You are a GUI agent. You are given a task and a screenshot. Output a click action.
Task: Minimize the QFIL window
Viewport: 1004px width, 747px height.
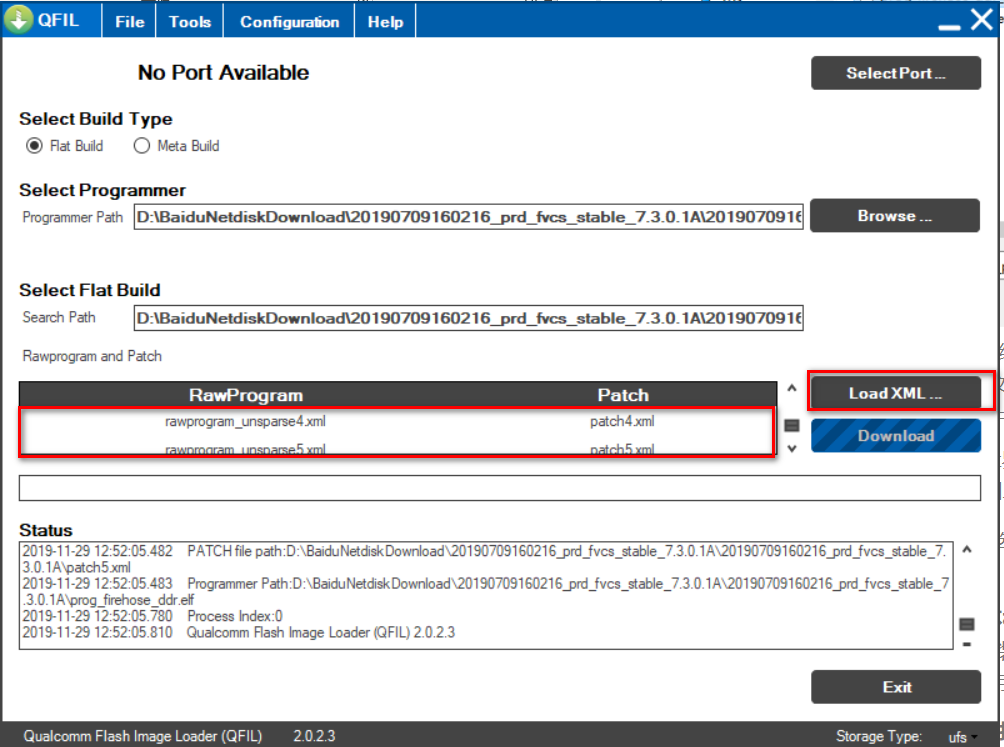[x=949, y=26]
